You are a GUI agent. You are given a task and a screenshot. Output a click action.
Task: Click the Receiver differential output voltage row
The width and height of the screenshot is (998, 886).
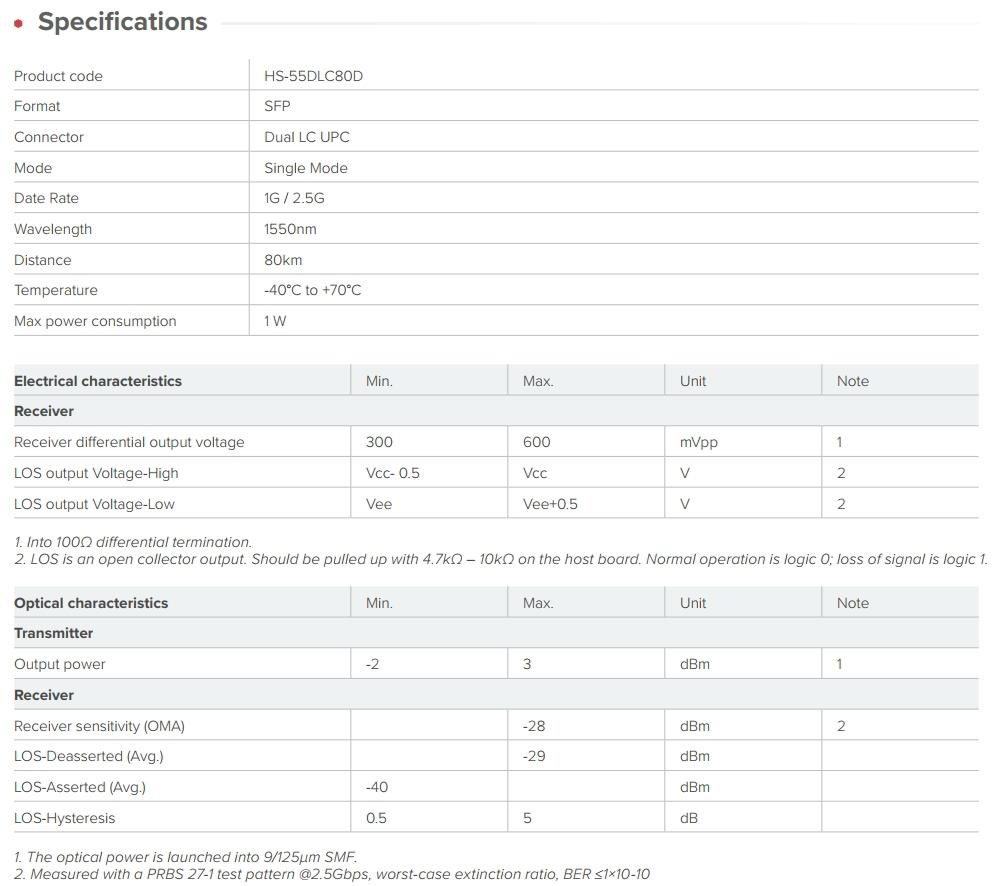(496, 442)
